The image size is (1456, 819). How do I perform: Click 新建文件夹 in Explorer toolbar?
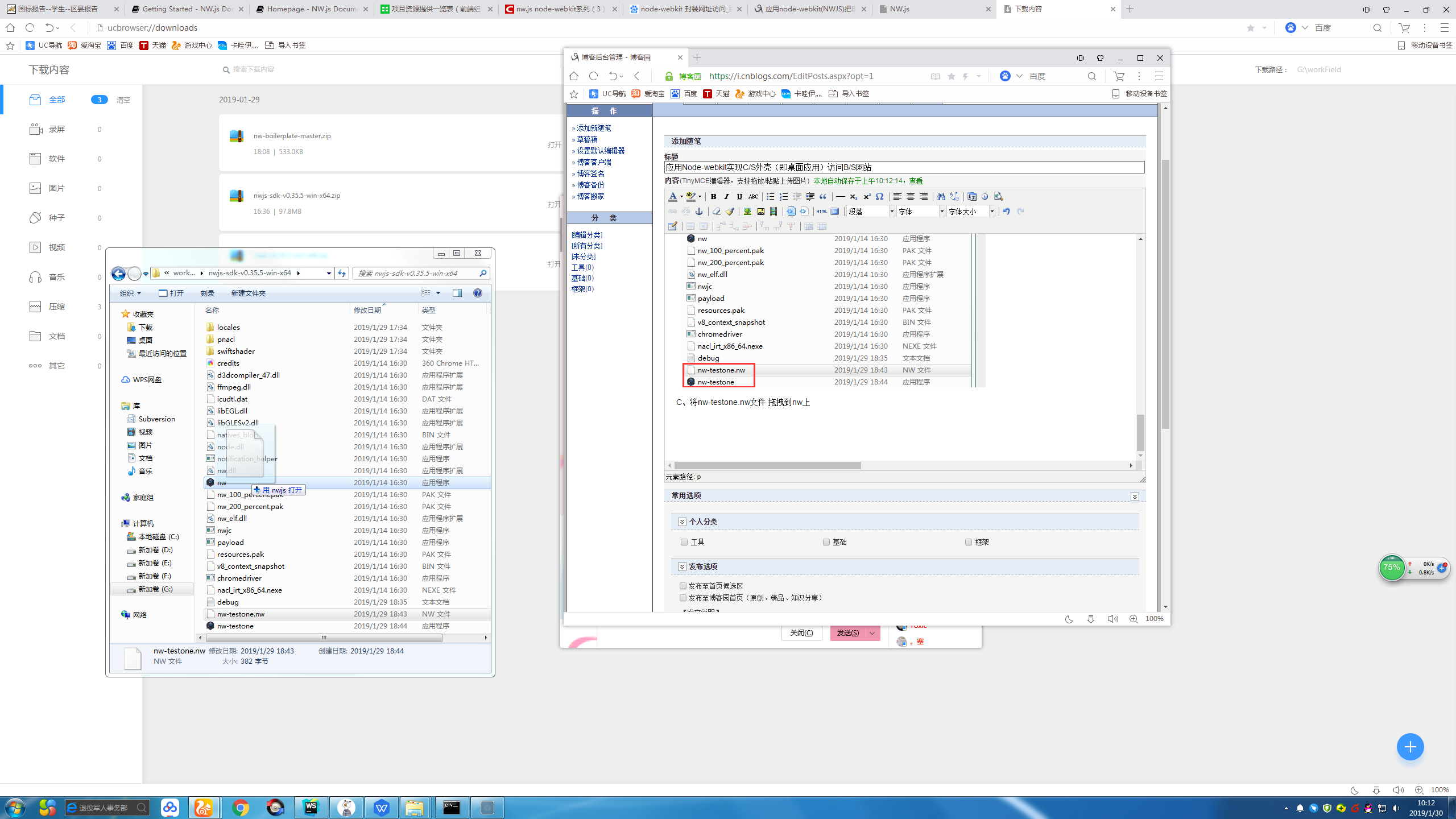pyautogui.click(x=248, y=293)
